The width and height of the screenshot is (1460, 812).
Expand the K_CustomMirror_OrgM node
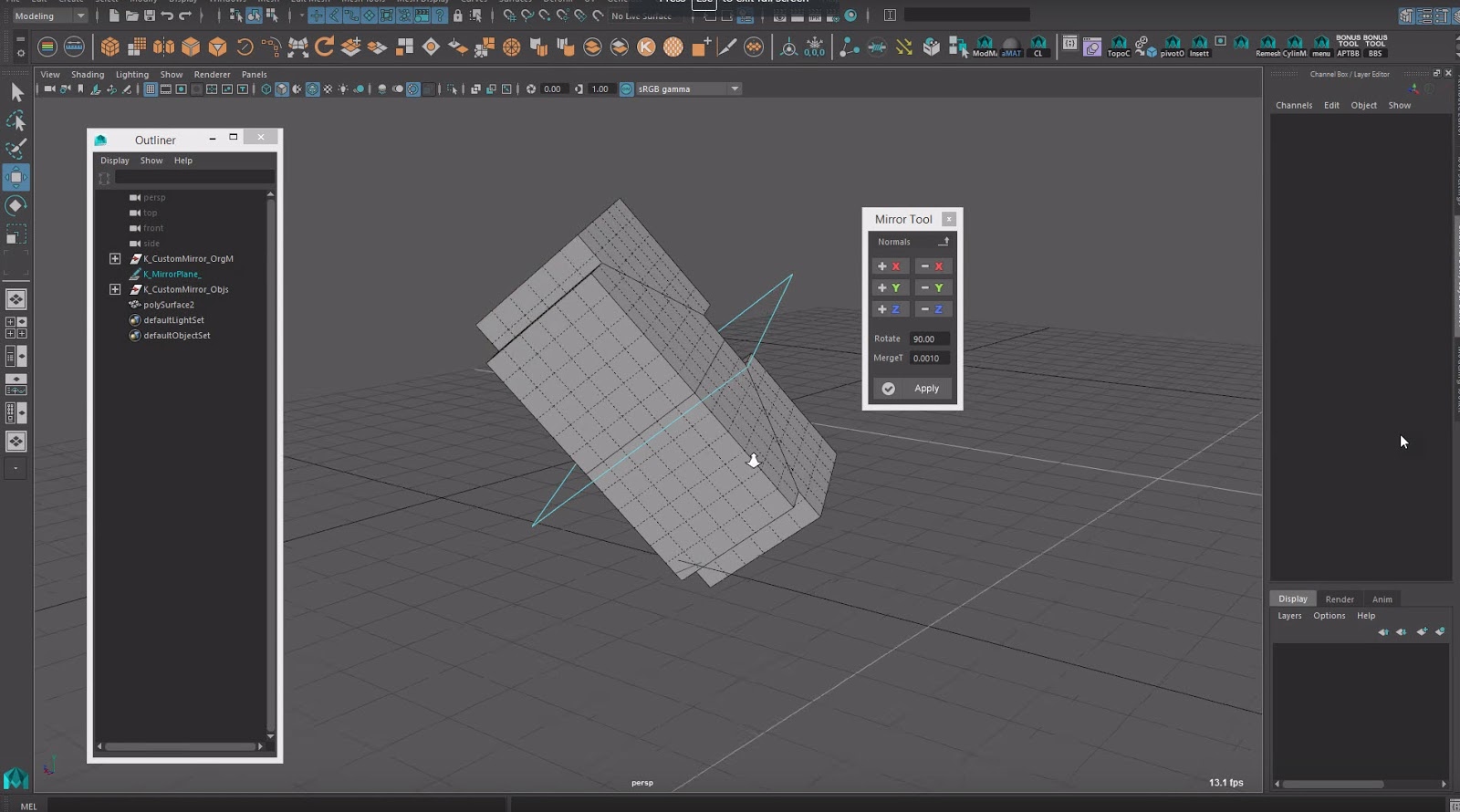tap(115, 259)
